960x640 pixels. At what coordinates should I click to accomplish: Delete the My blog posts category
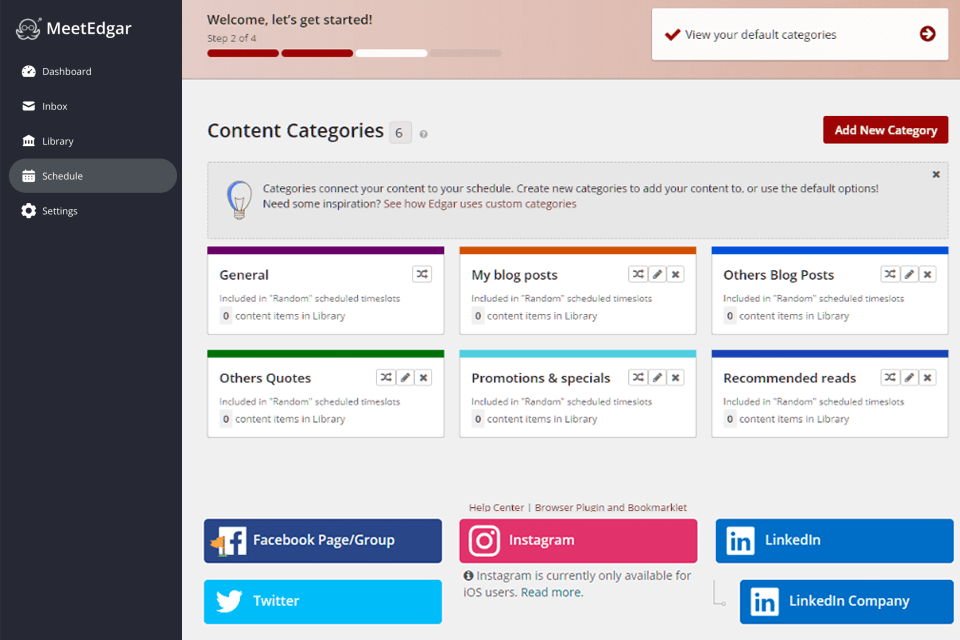(675, 274)
